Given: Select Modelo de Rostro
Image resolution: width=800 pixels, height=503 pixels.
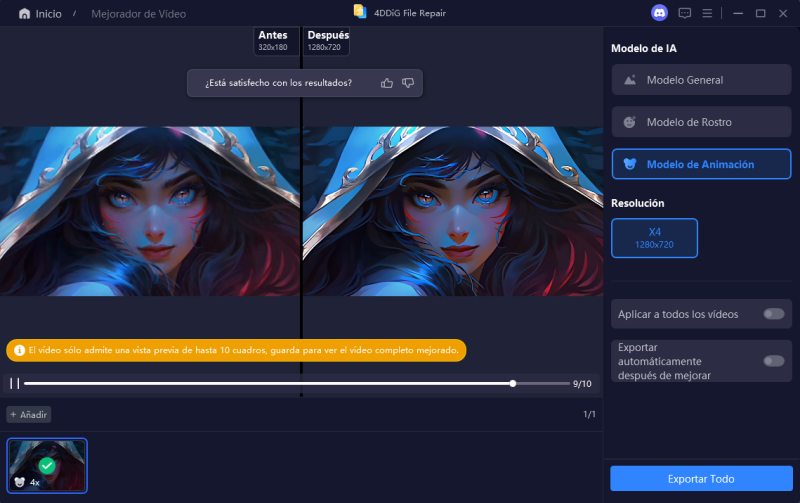Looking at the screenshot, I should point(702,122).
